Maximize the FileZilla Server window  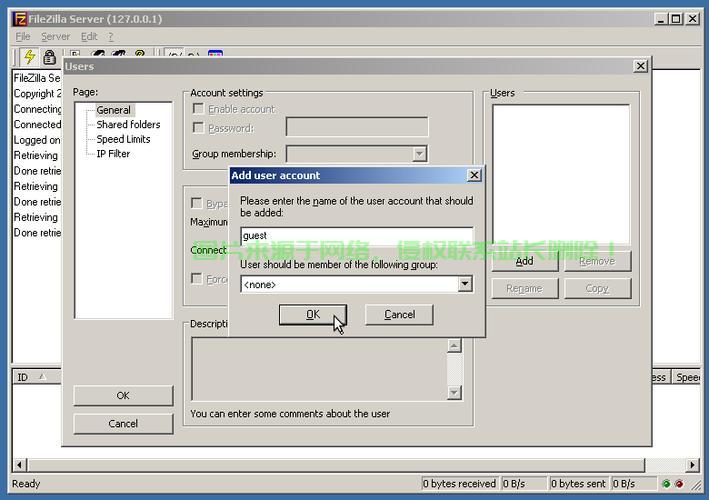[676, 19]
